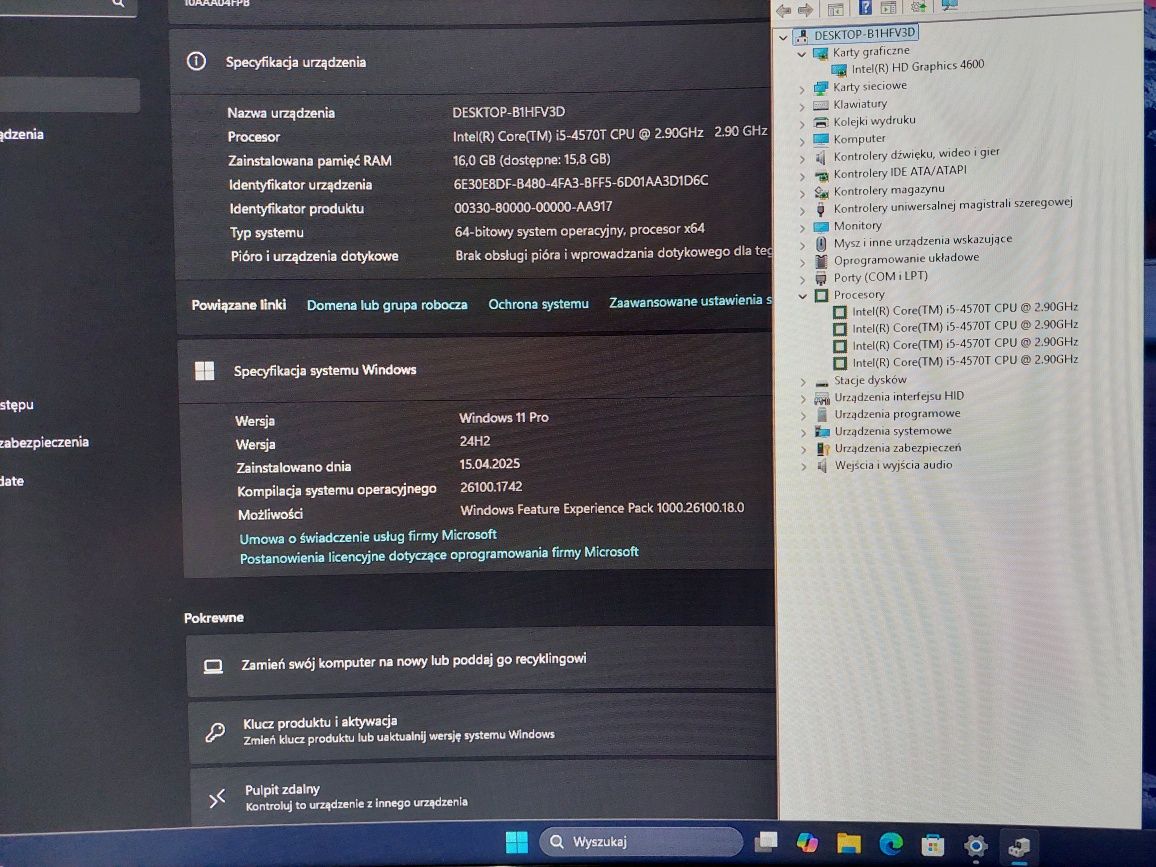Select Intel(R) HD Graphics 4600 device

pyautogui.click(x=917, y=66)
